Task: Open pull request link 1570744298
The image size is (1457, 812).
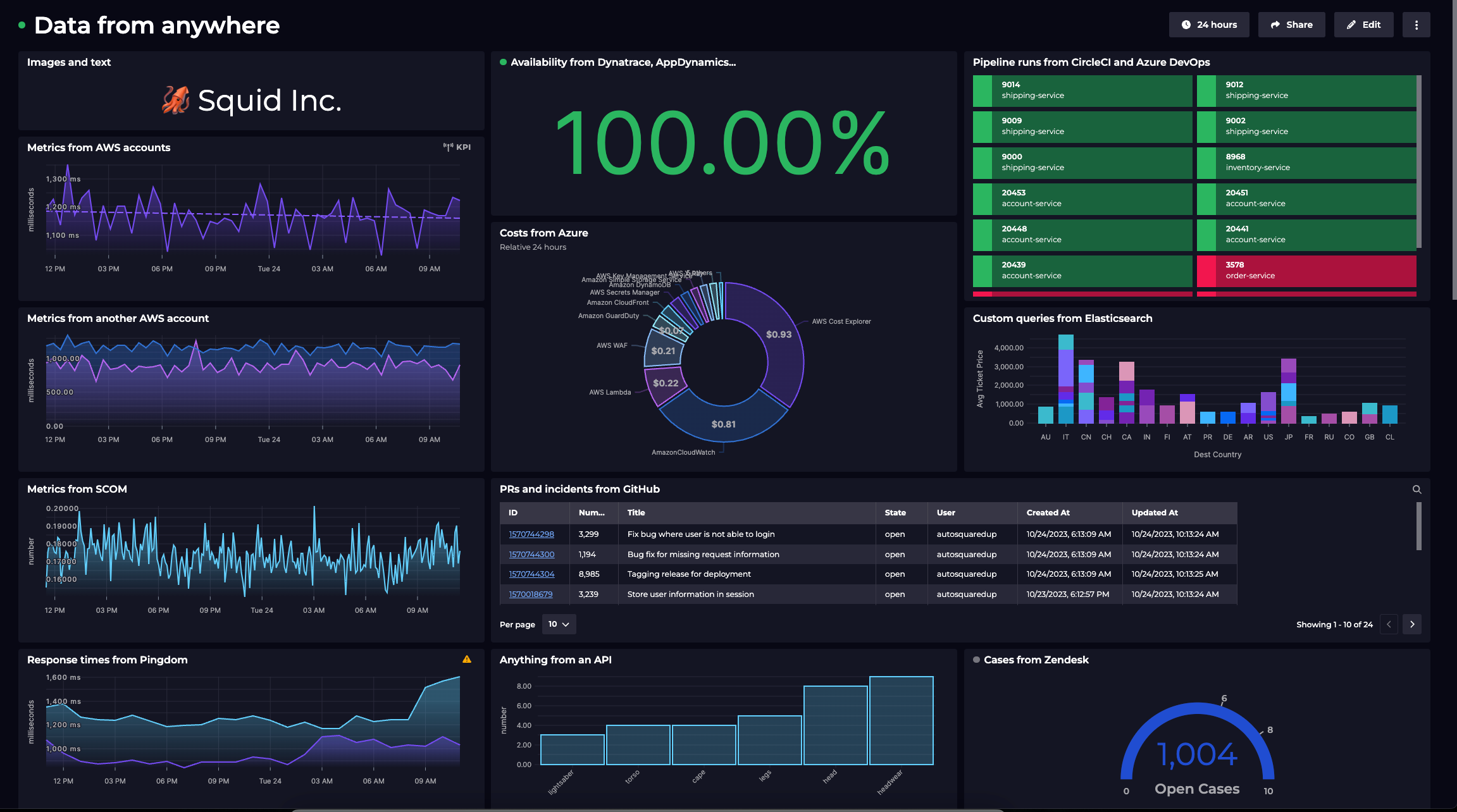Action: pos(531,534)
